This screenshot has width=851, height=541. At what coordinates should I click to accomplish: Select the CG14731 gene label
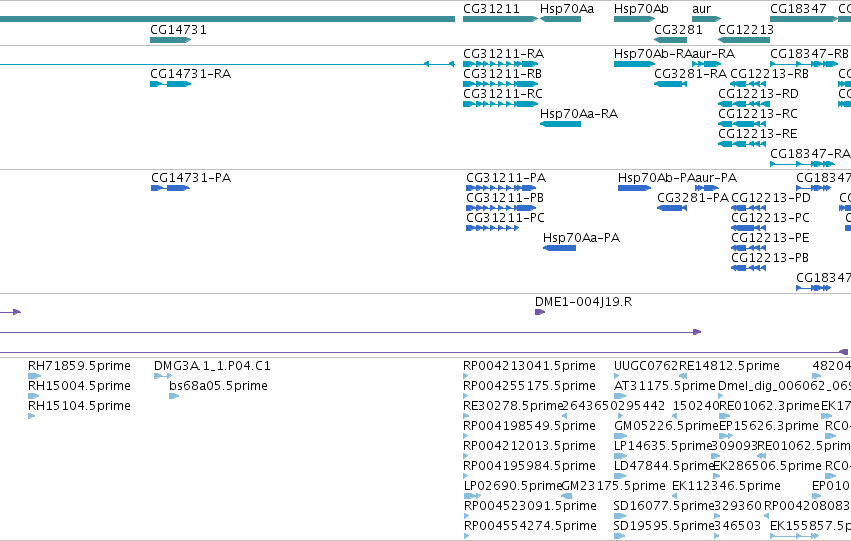(179, 30)
